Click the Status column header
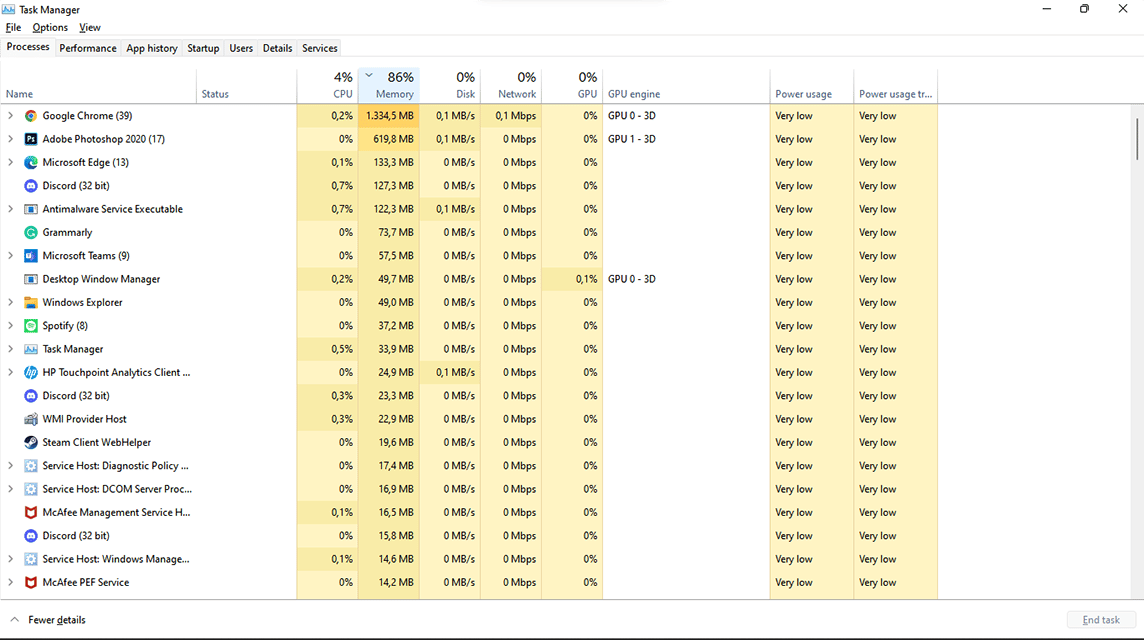The image size is (1144, 640). (x=247, y=87)
